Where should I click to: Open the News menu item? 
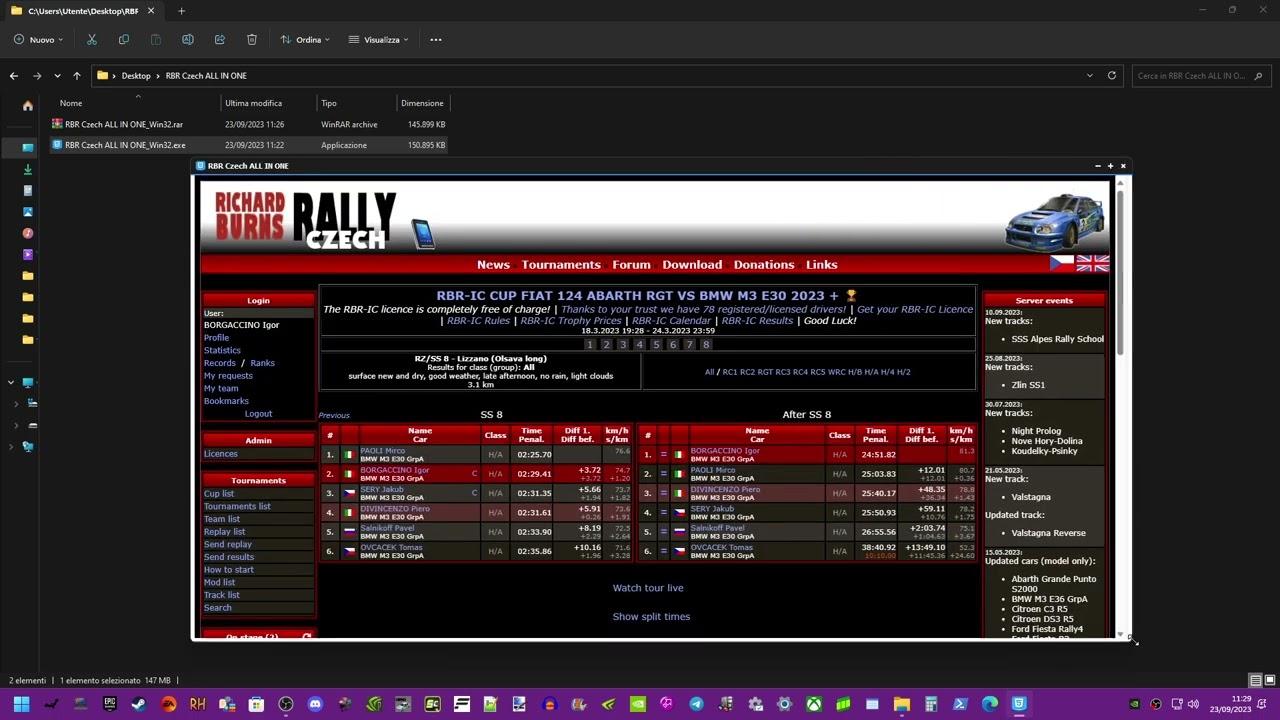click(493, 265)
